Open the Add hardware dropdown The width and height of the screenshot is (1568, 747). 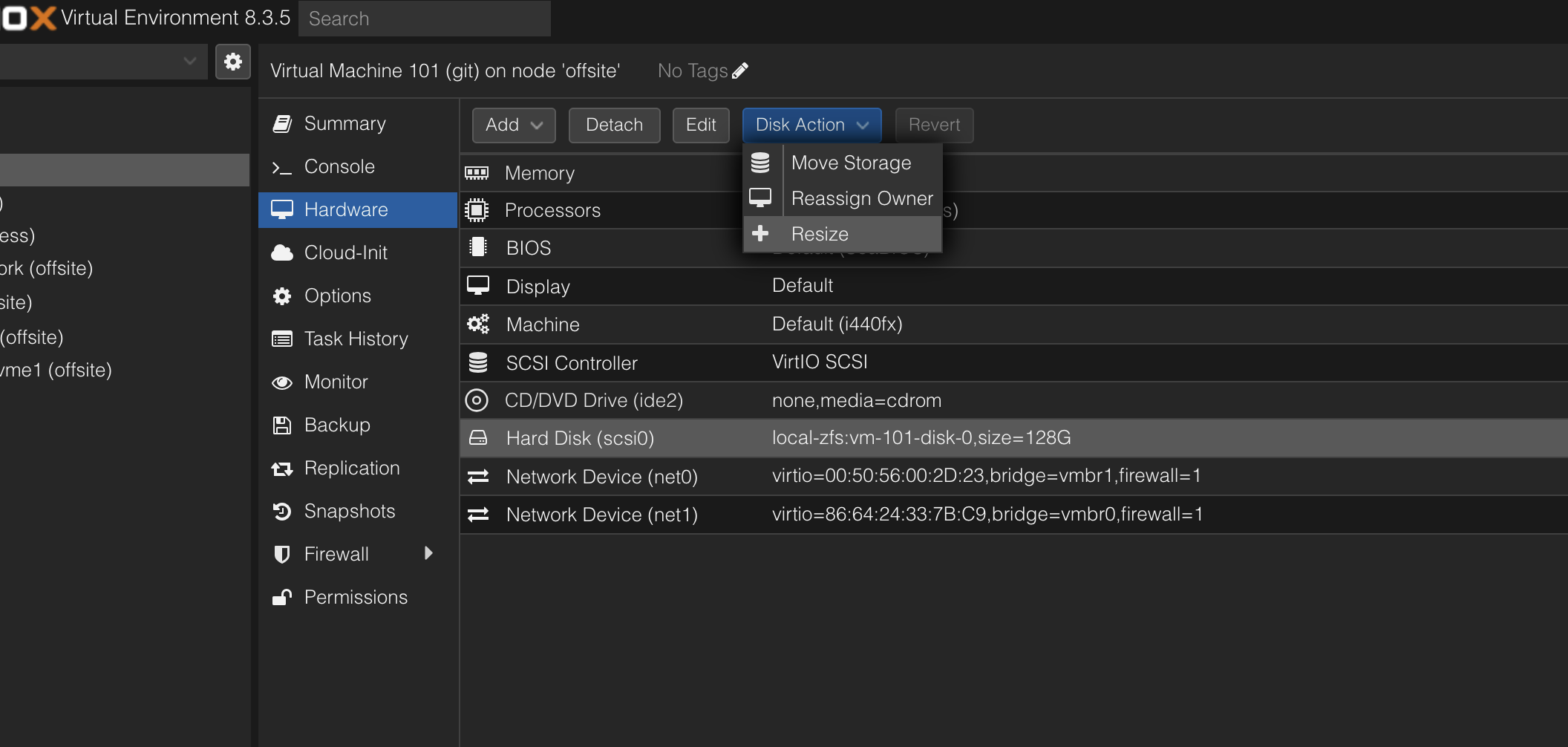coord(514,125)
